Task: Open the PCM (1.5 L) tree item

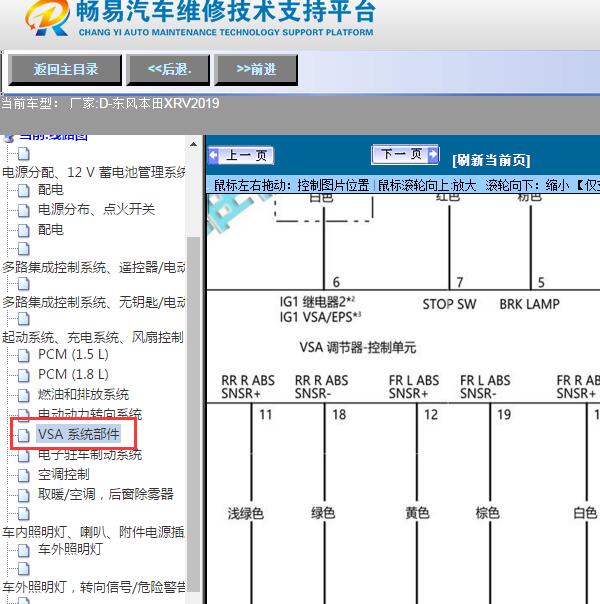Action: click(73, 354)
